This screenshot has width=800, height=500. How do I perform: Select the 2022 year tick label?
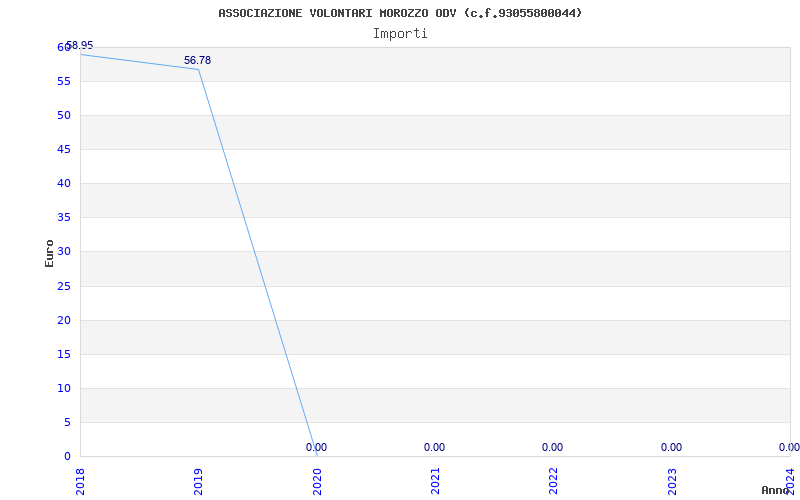coord(554,482)
